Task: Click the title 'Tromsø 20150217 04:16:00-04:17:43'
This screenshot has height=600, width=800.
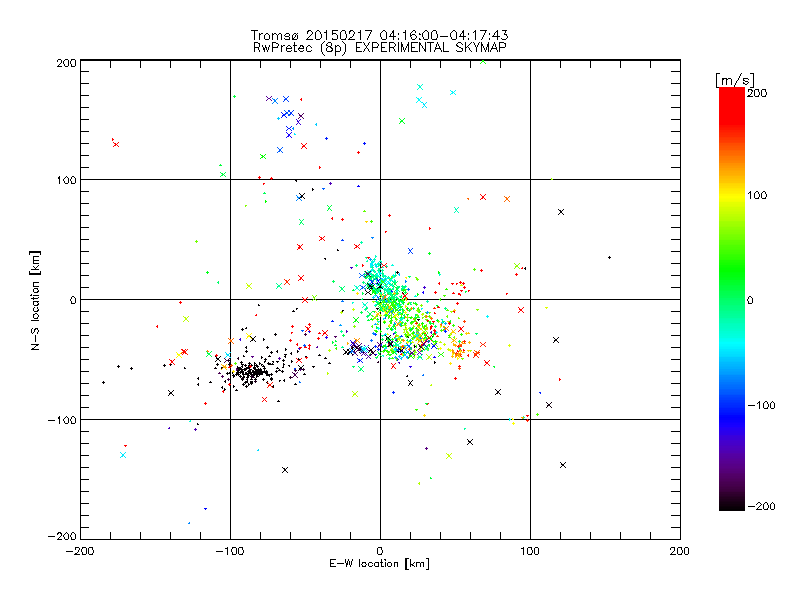Action: coord(379,35)
